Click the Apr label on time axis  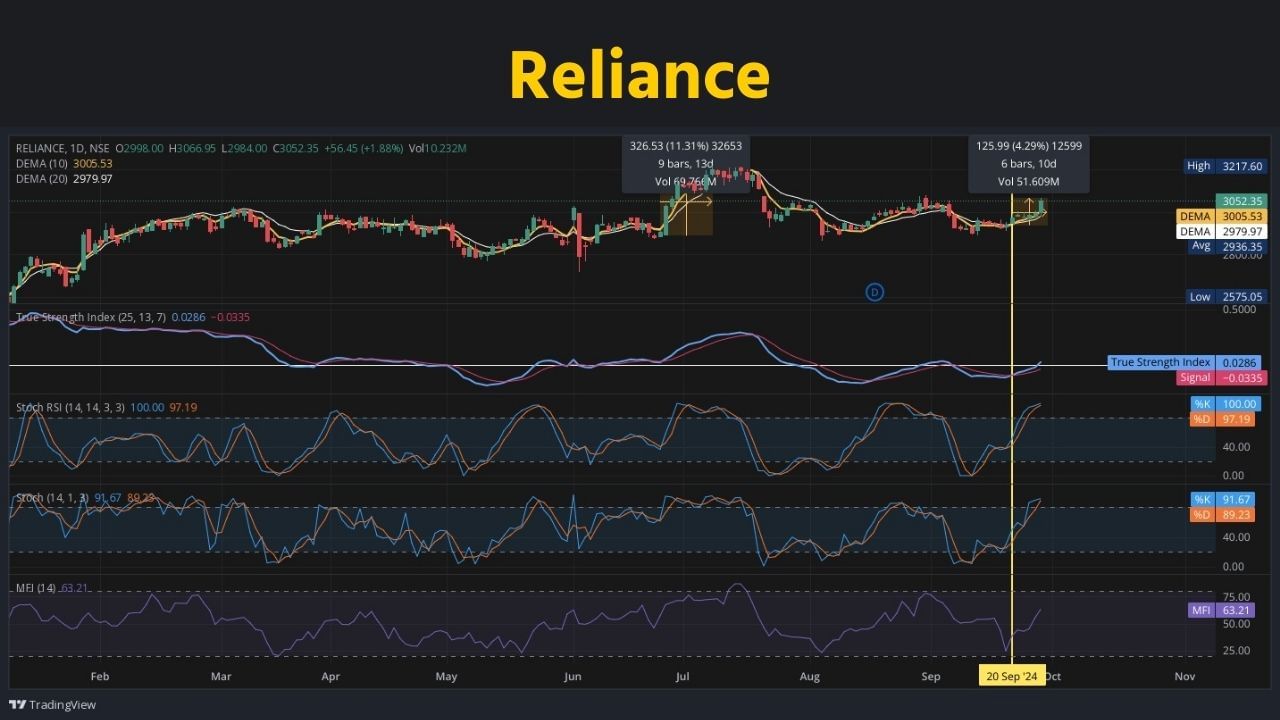click(x=331, y=677)
